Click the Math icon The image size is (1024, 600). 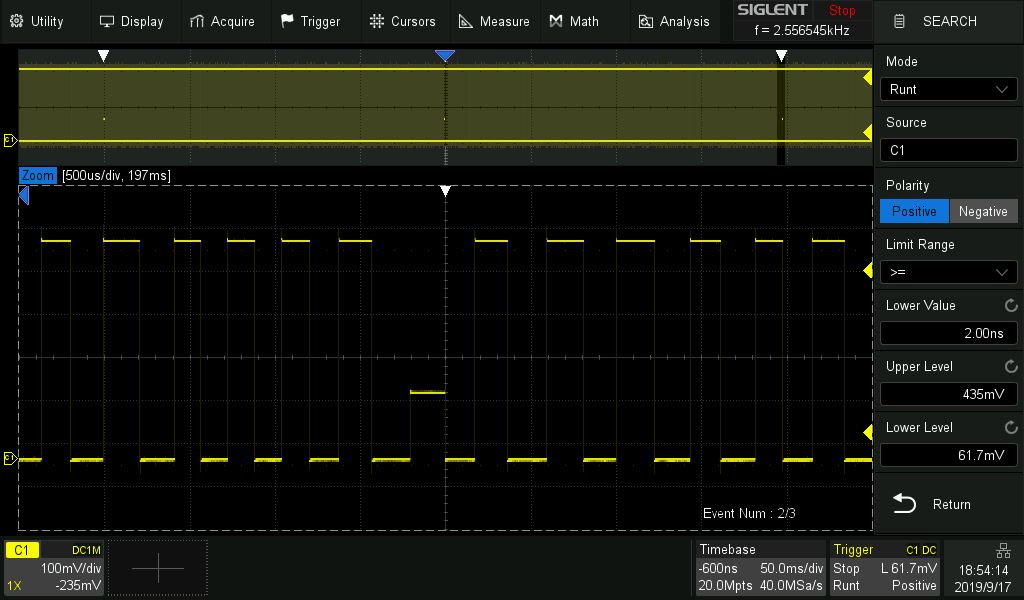(x=556, y=21)
